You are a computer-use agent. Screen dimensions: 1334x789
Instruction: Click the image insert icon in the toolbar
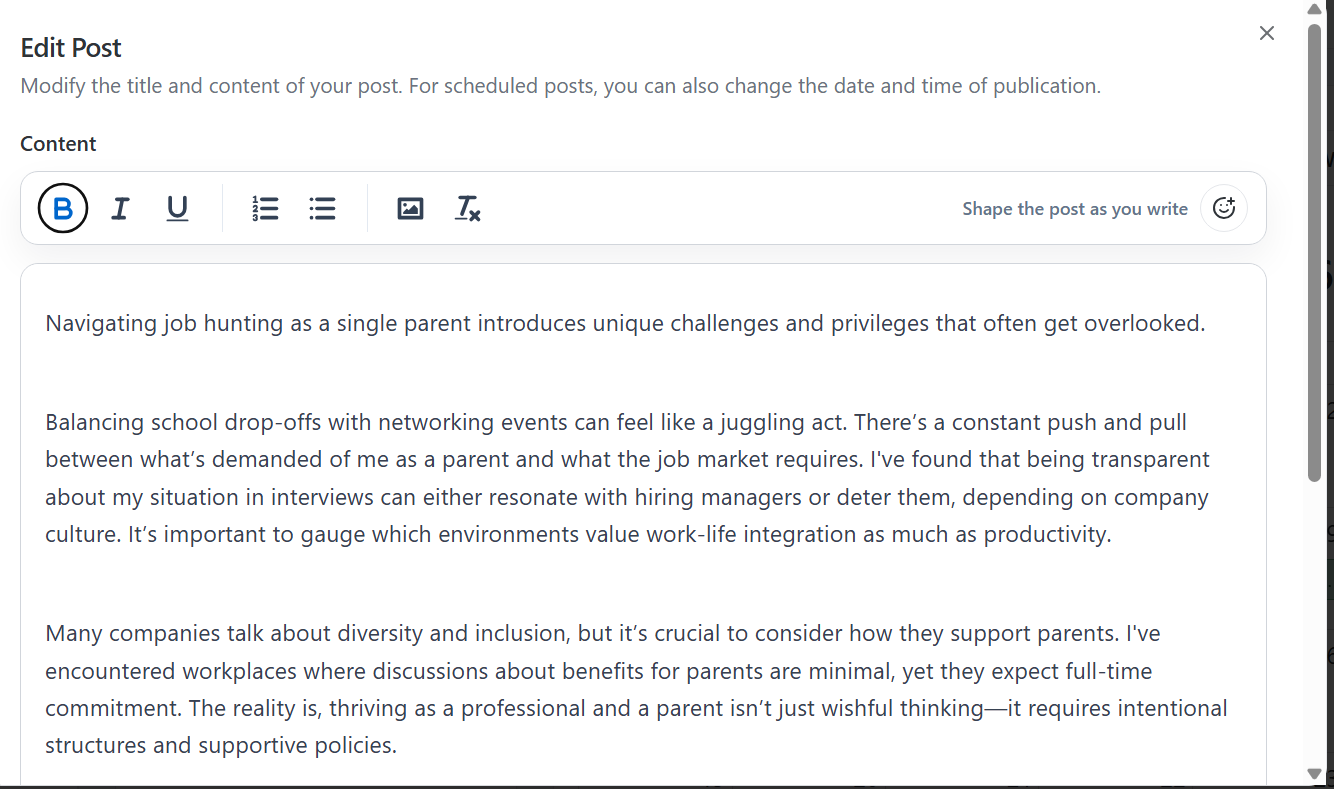coord(410,208)
